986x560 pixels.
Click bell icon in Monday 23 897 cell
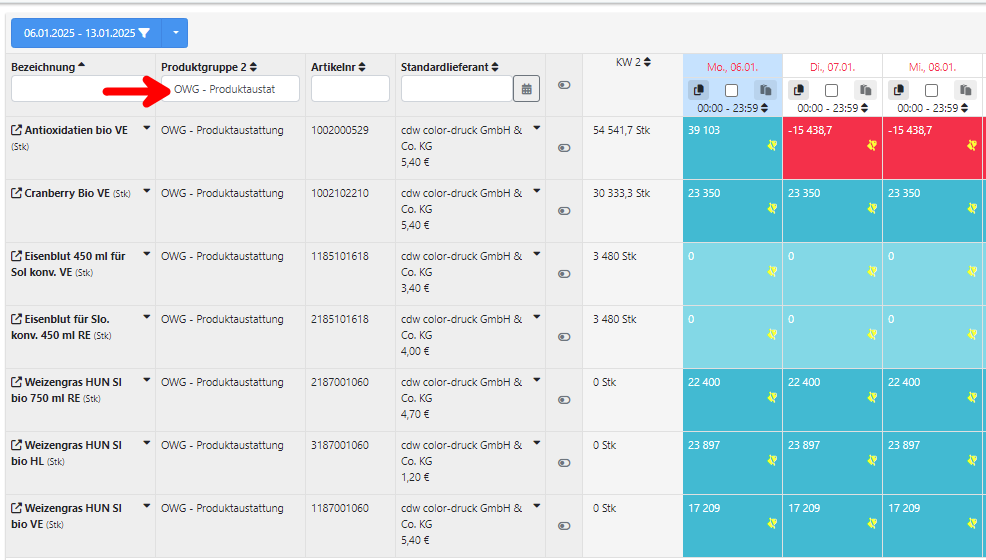coord(771,460)
